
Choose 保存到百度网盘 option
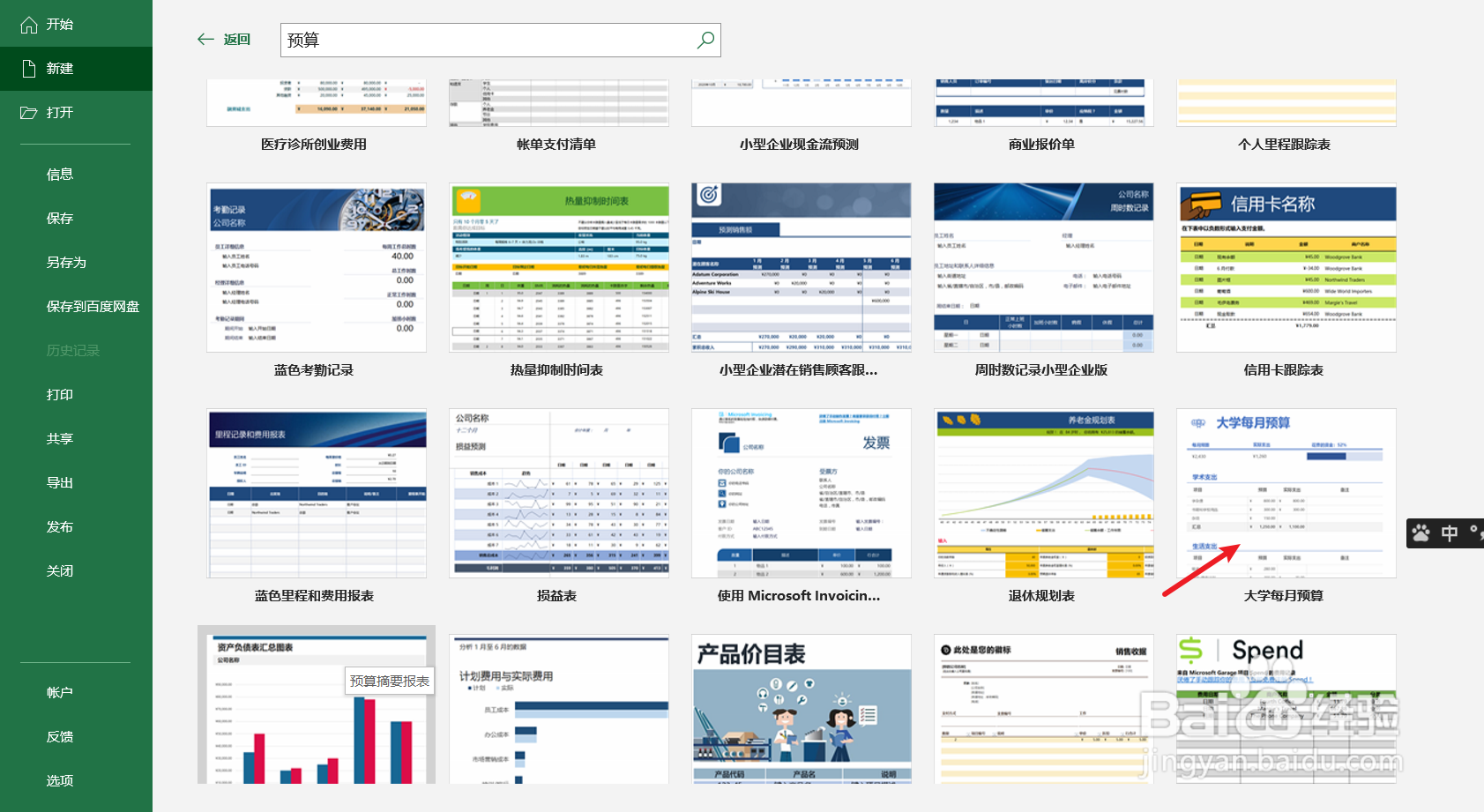tap(93, 307)
